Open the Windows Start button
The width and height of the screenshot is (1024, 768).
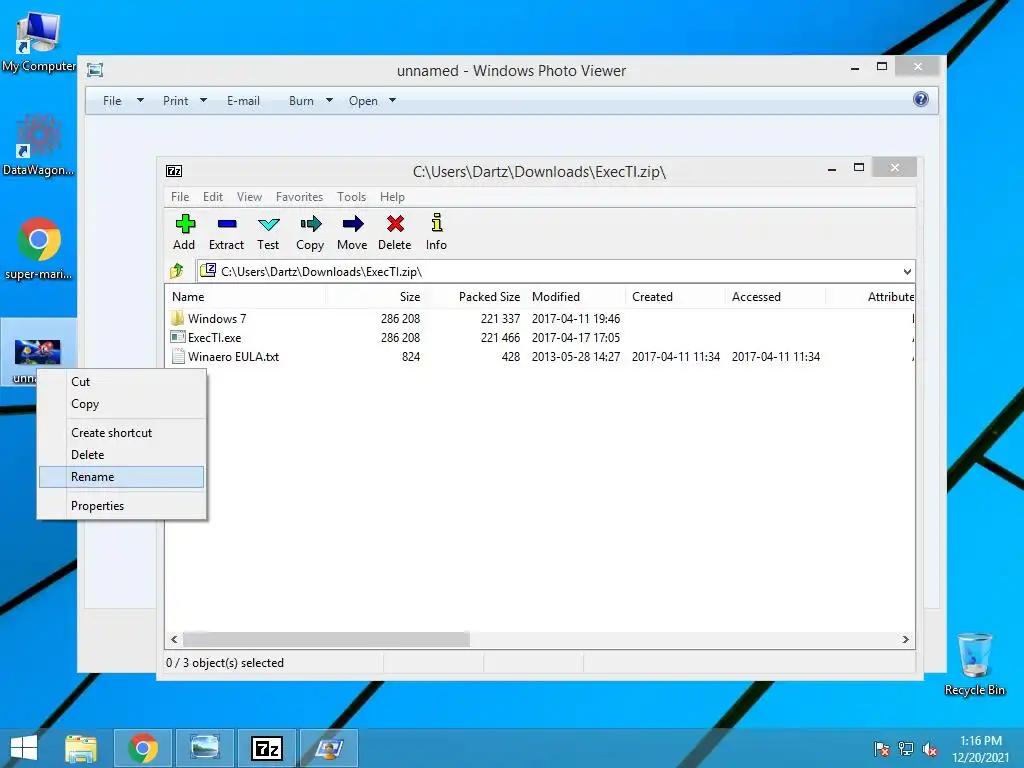tap(24, 748)
